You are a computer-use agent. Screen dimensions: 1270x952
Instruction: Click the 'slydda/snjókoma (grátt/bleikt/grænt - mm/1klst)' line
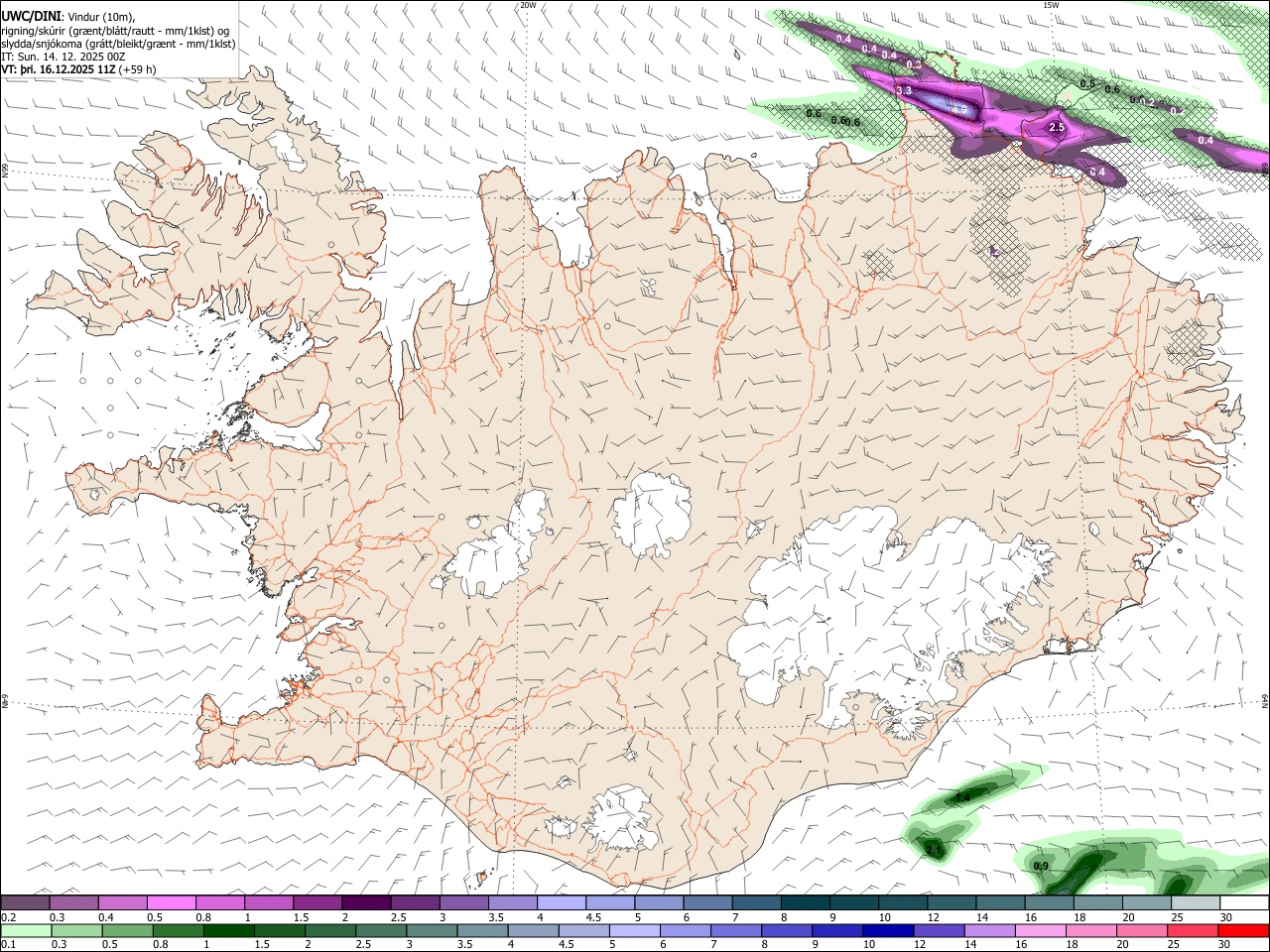click(x=119, y=44)
